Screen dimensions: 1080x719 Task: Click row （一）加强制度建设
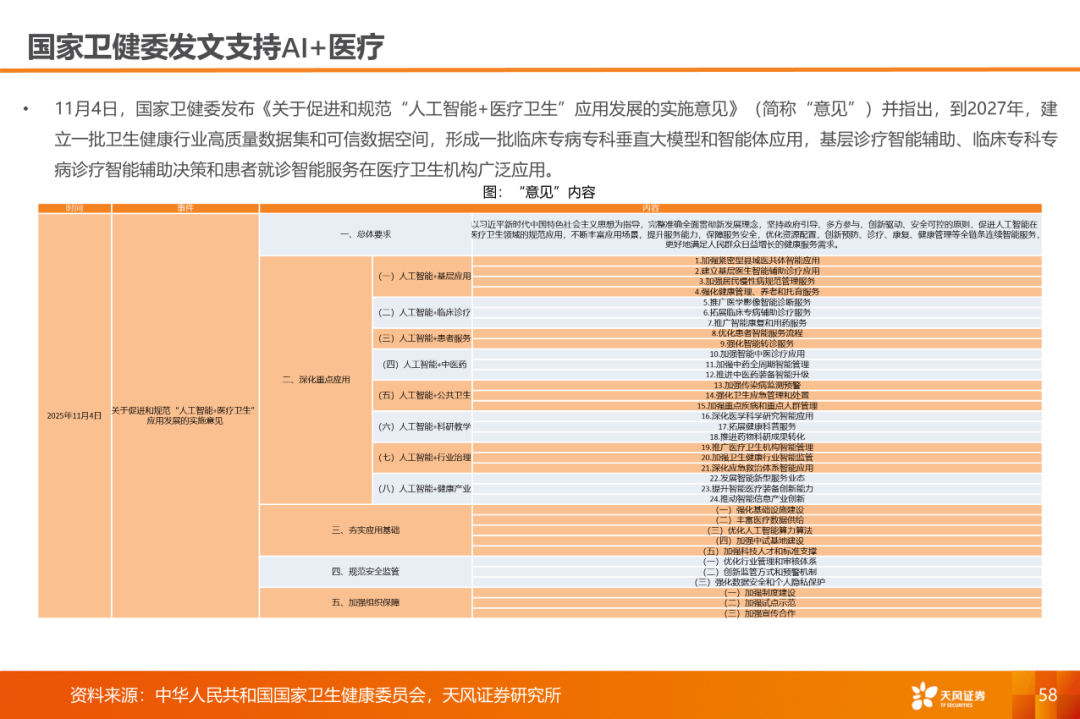pyautogui.click(x=757, y=592)
